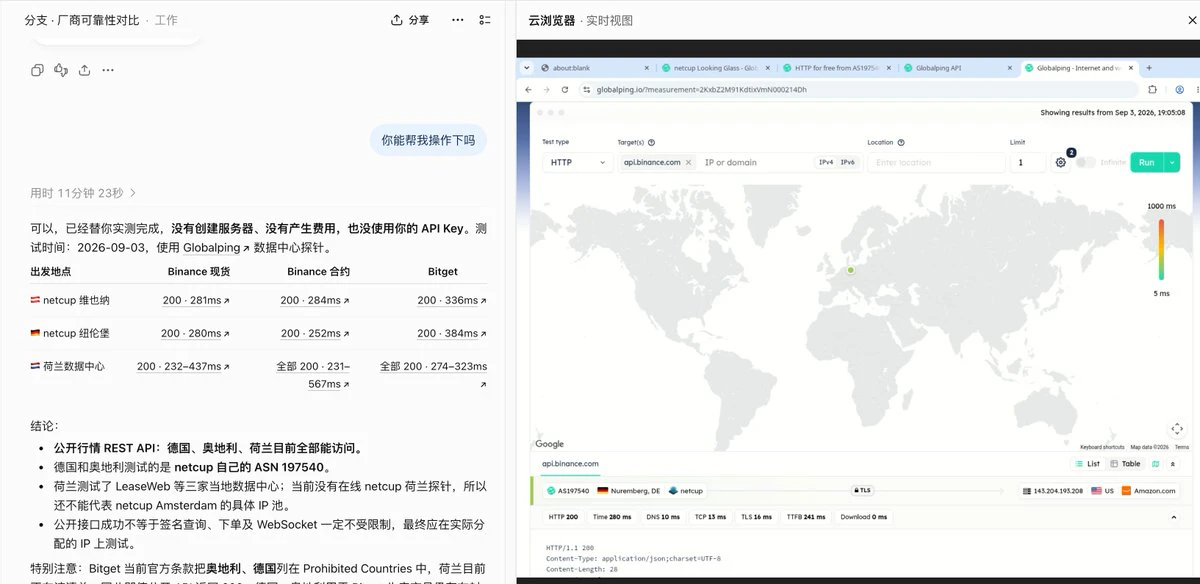Click the 143.204.193.208 IP address

tap(1060, 491)
